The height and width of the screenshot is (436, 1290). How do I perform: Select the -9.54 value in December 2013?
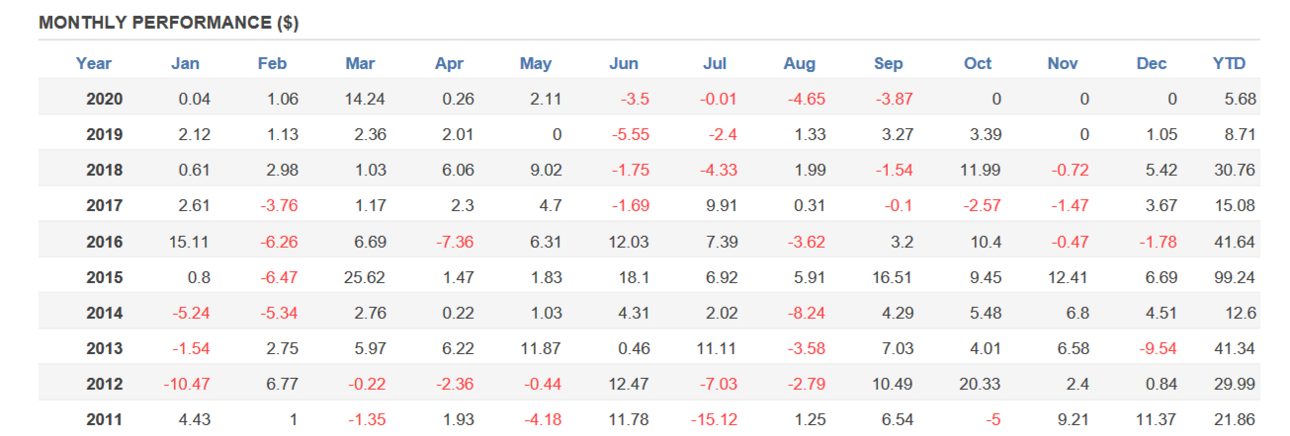click(1156, 348)
